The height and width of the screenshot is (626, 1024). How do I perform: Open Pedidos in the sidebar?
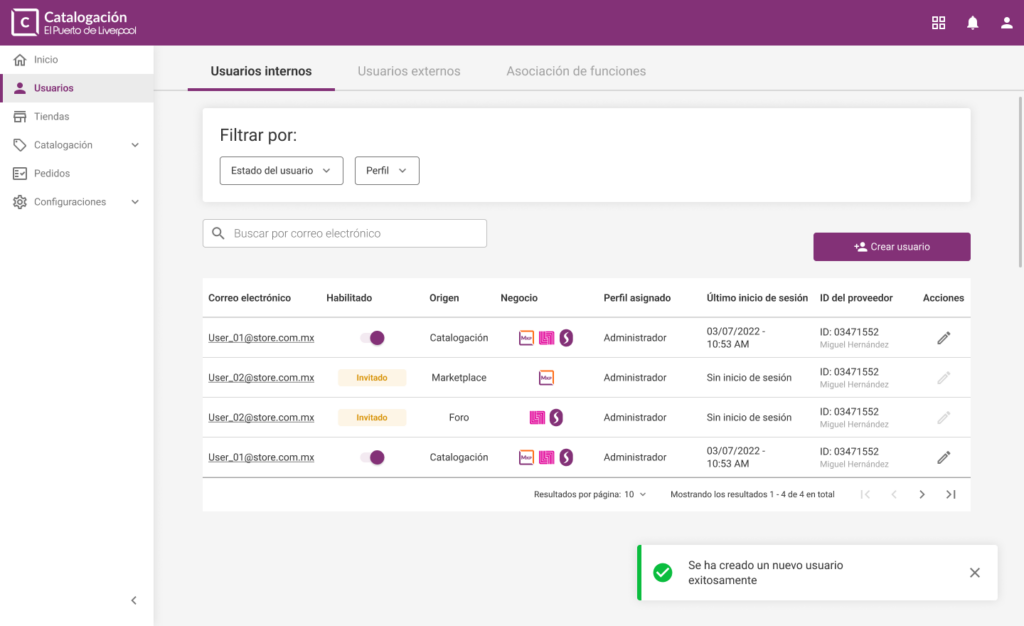[77, 173]
